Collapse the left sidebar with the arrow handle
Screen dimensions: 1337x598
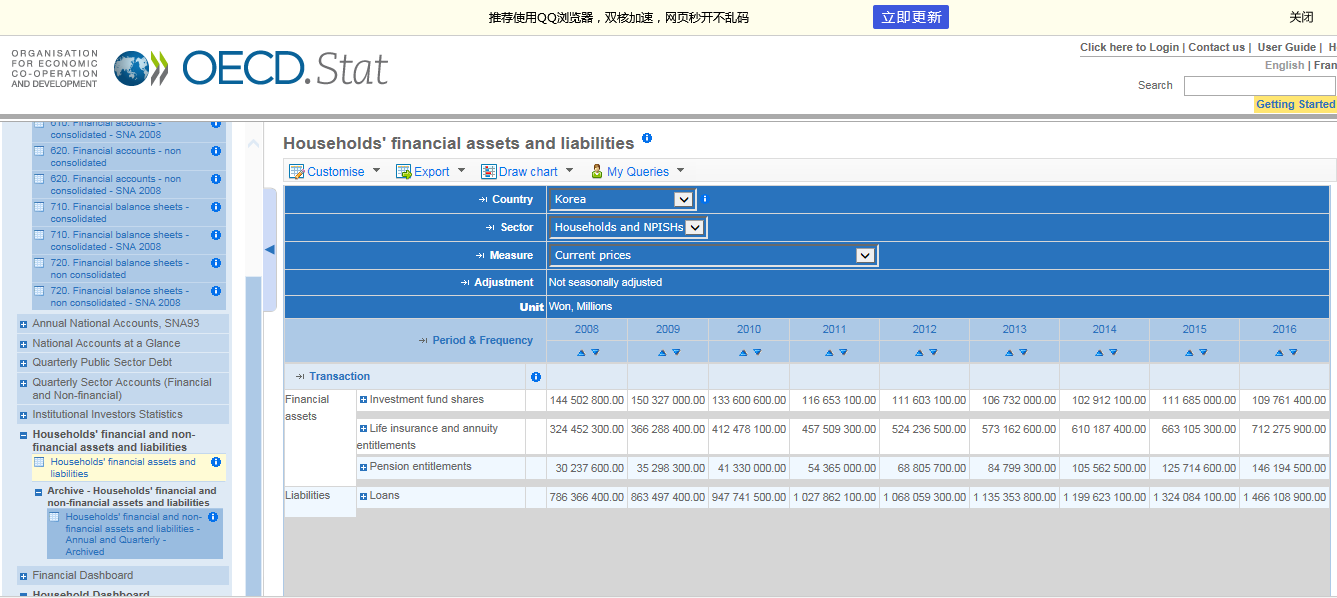(x=269, y=250)
